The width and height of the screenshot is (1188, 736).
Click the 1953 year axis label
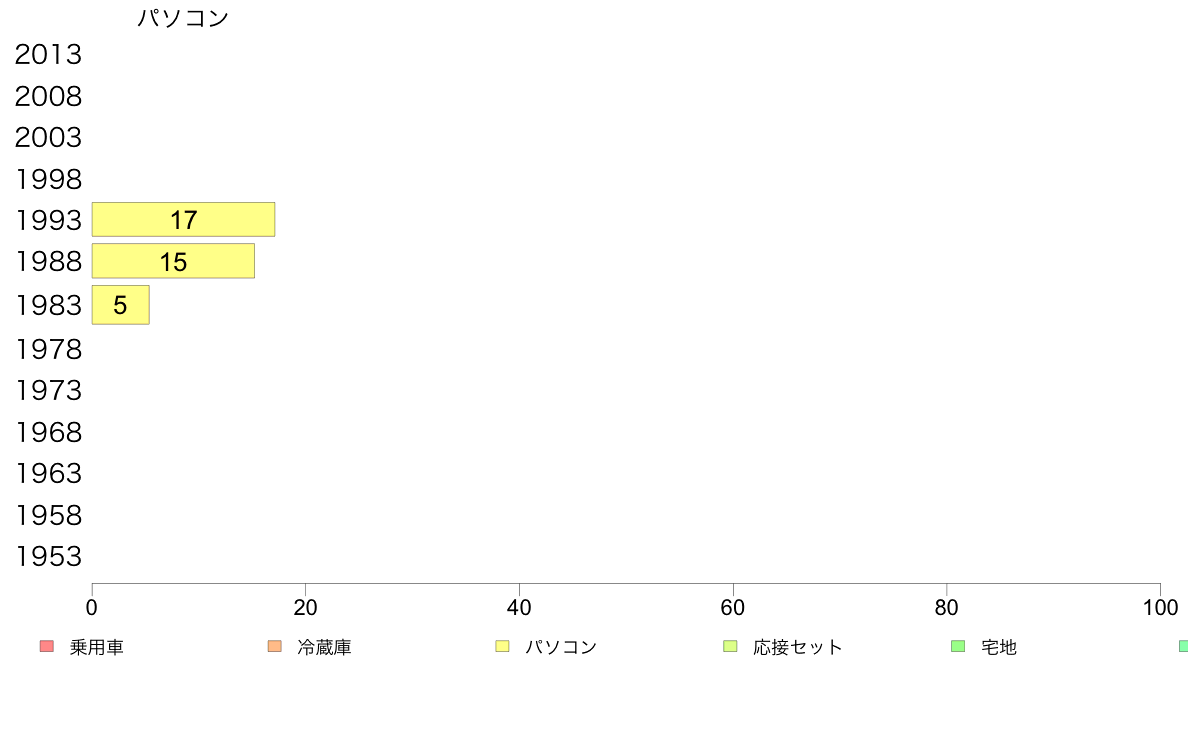pos(48,556)
